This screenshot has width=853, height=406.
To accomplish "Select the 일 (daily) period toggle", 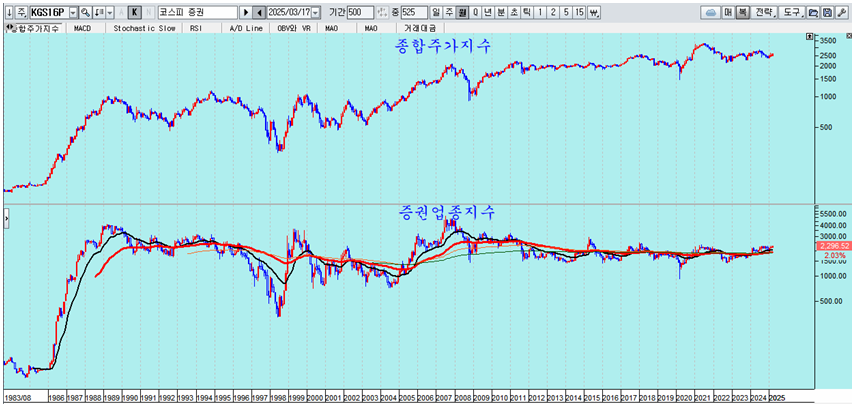I will [x=435, y=12].
